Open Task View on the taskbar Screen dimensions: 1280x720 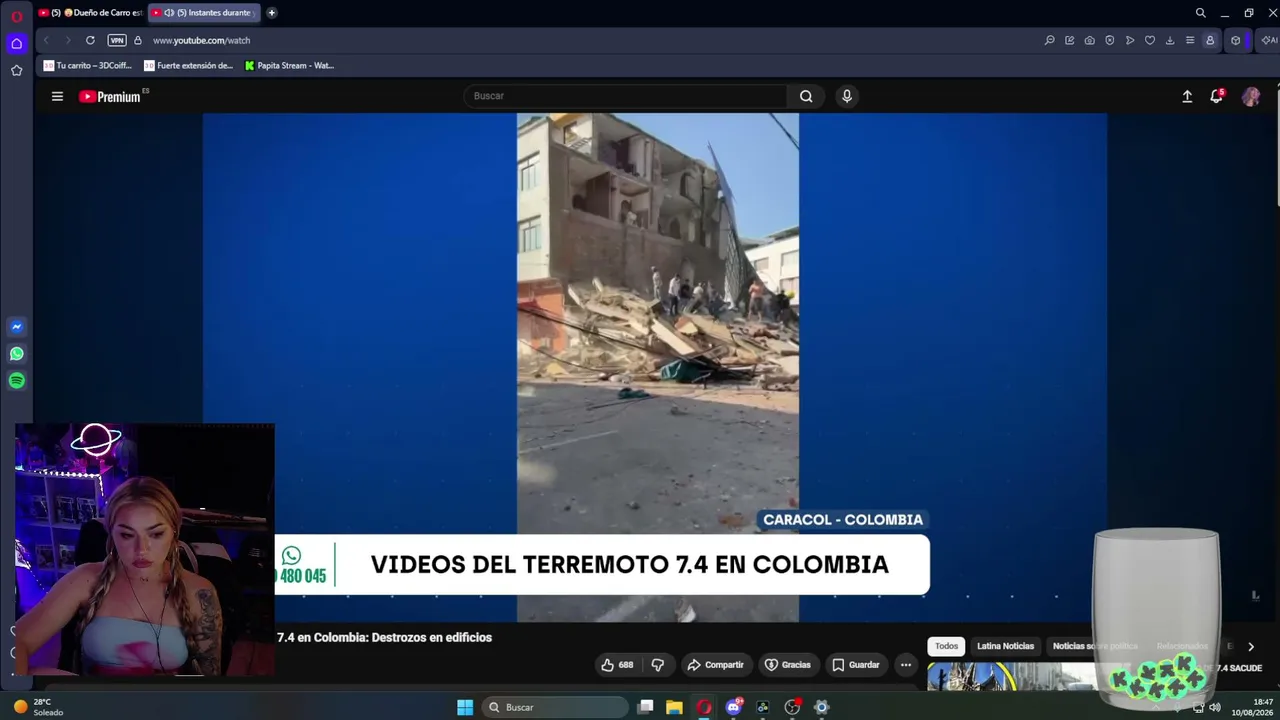pyautogui.click(x=646, y=707)
